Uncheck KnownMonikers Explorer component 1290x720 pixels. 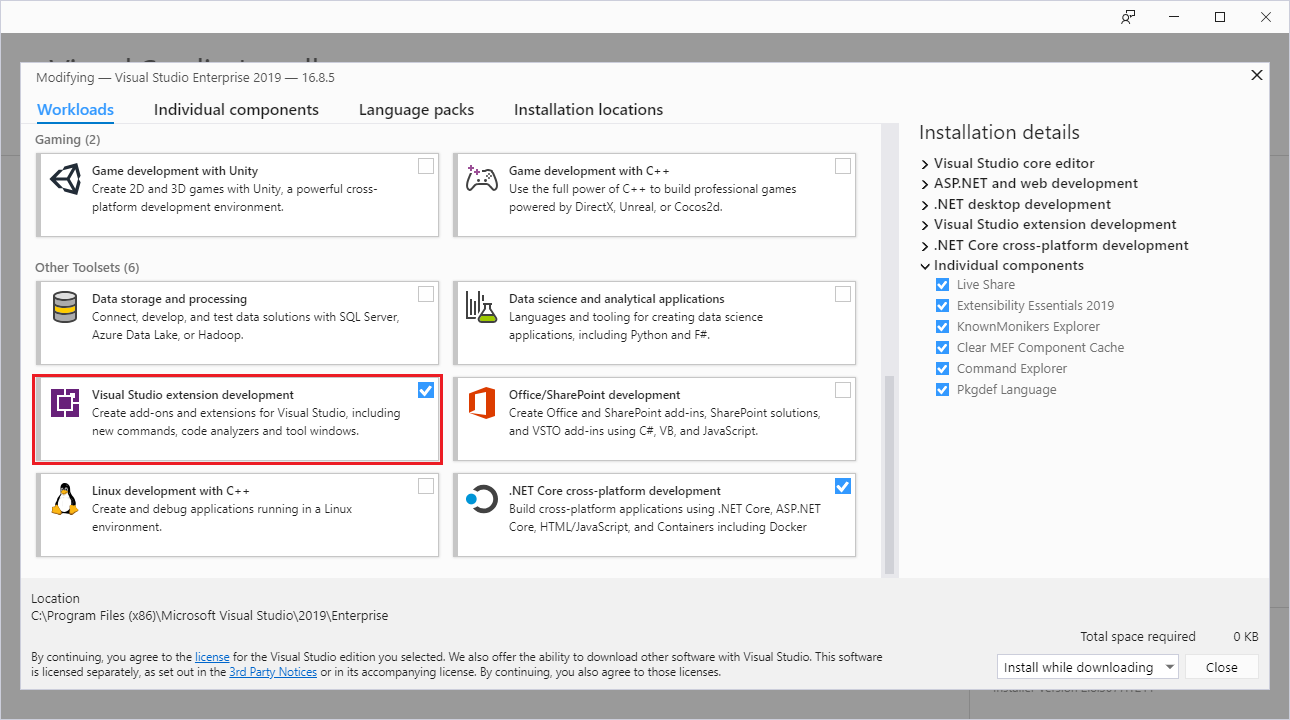(942, 327)
